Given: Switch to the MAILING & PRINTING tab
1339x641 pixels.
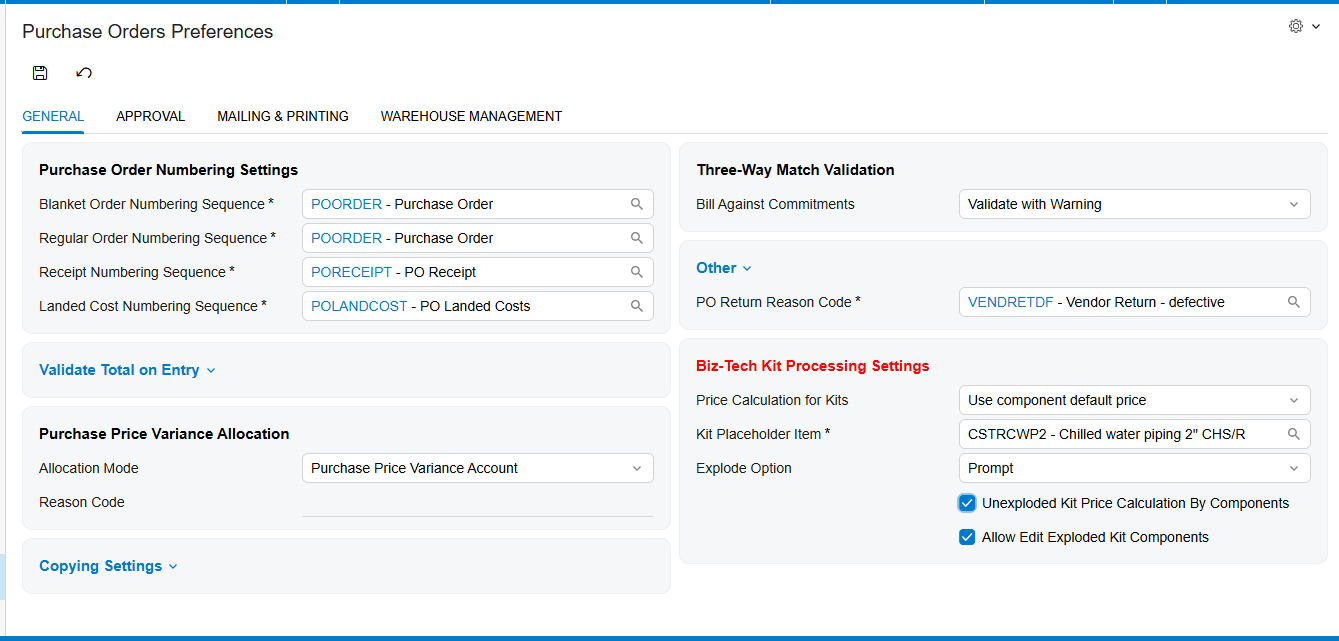Looking at the screenshot, I should point(283,116).
